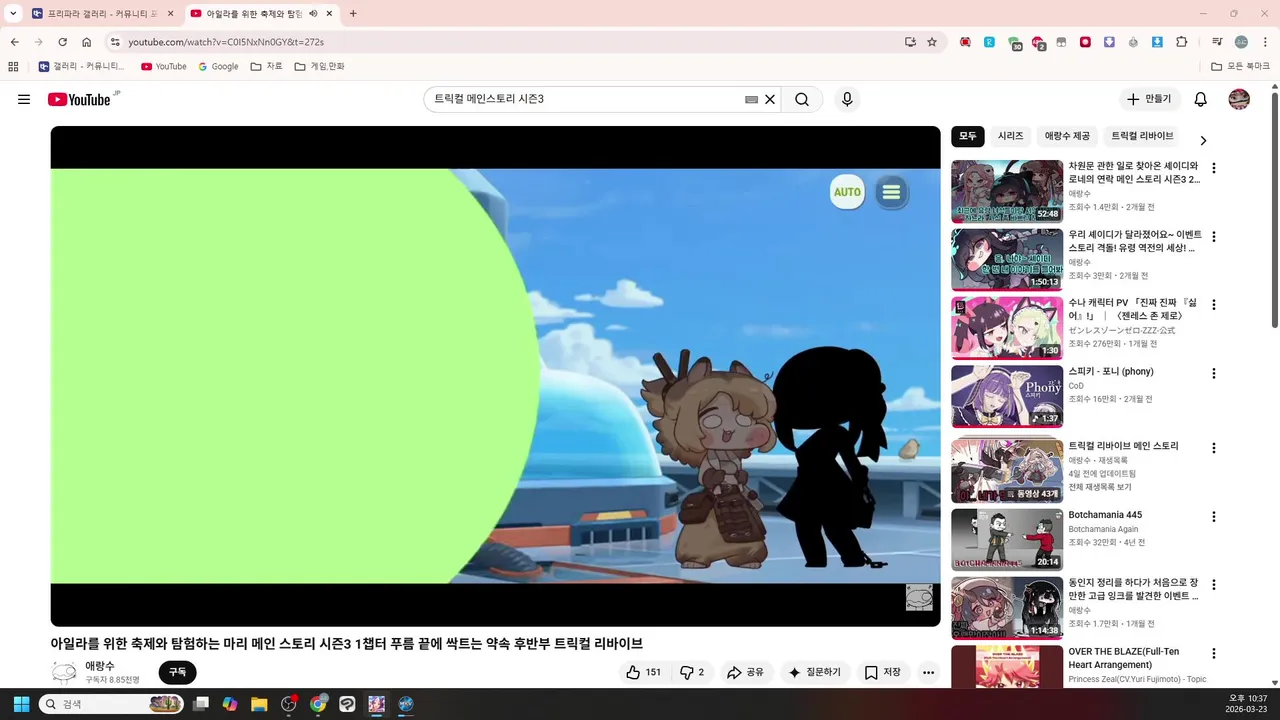Bookmark this page with the star
This screenshot has width=1280, height=720.
932,42
